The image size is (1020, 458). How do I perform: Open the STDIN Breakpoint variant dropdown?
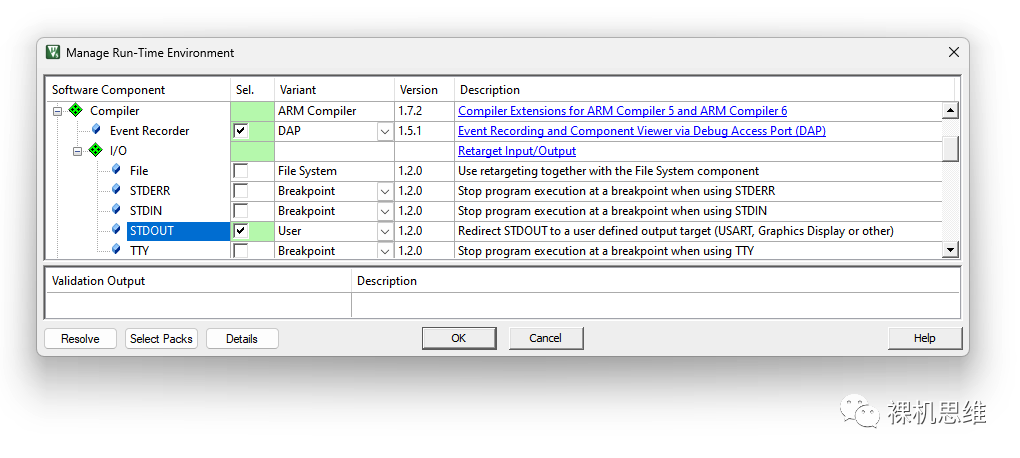[x=384, y=211]
